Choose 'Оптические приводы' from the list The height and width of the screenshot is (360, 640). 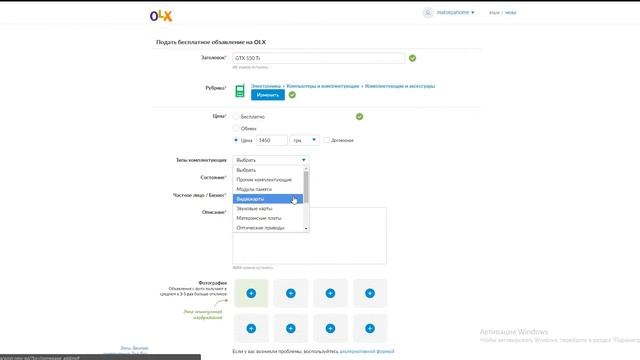pyautogui.click(x=268, y=228)
